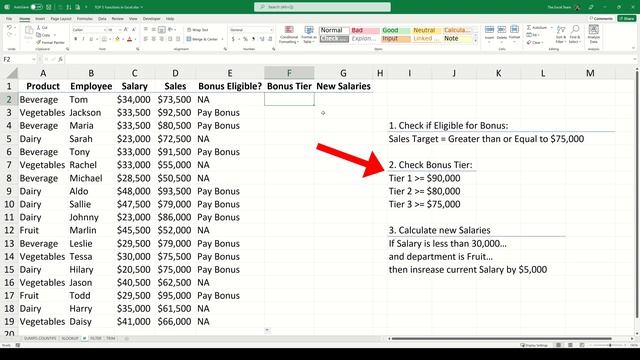640x360 pixels.
Task: Open Sort & Filter menu
Action: (561, 34)
